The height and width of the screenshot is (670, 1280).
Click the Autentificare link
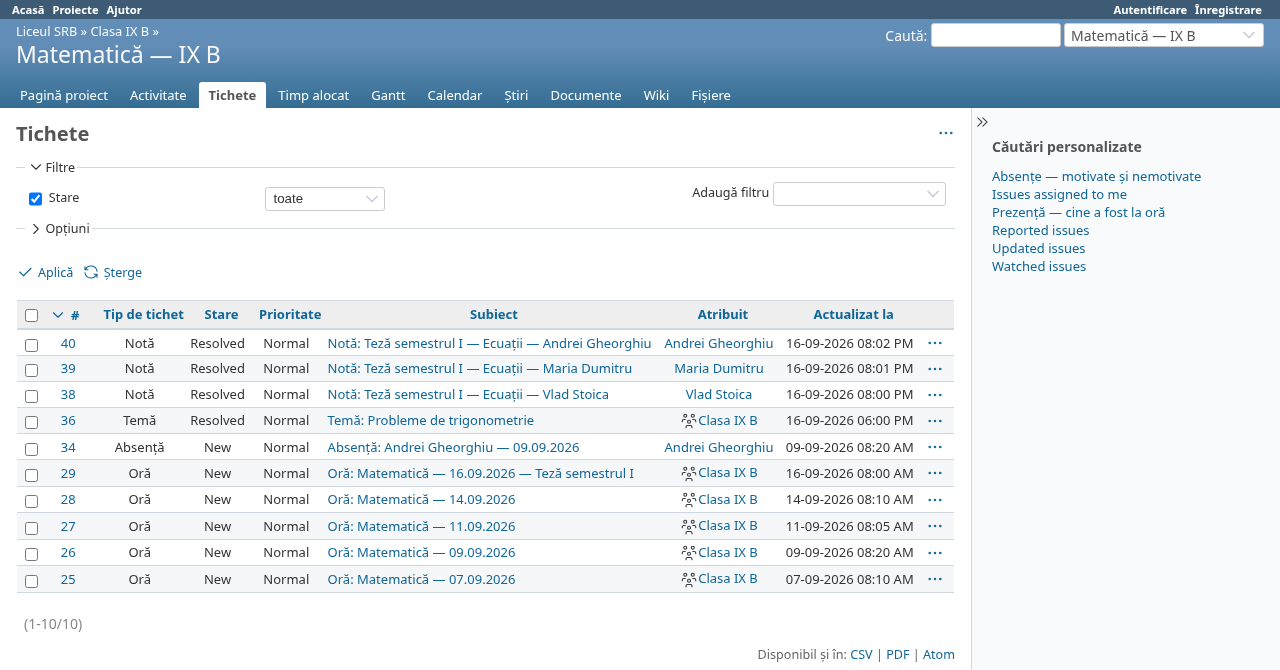point(1150,10)
